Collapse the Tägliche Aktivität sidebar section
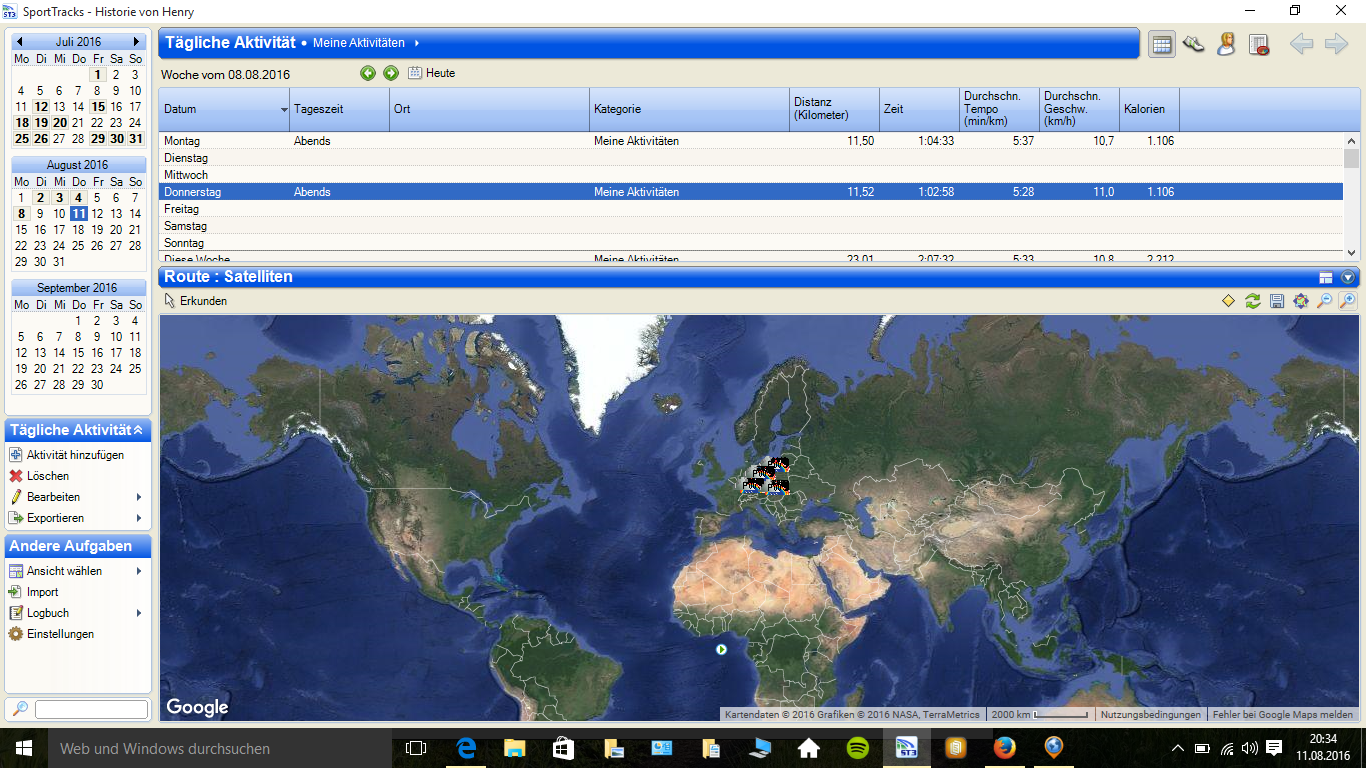 [x=138, y=430]
